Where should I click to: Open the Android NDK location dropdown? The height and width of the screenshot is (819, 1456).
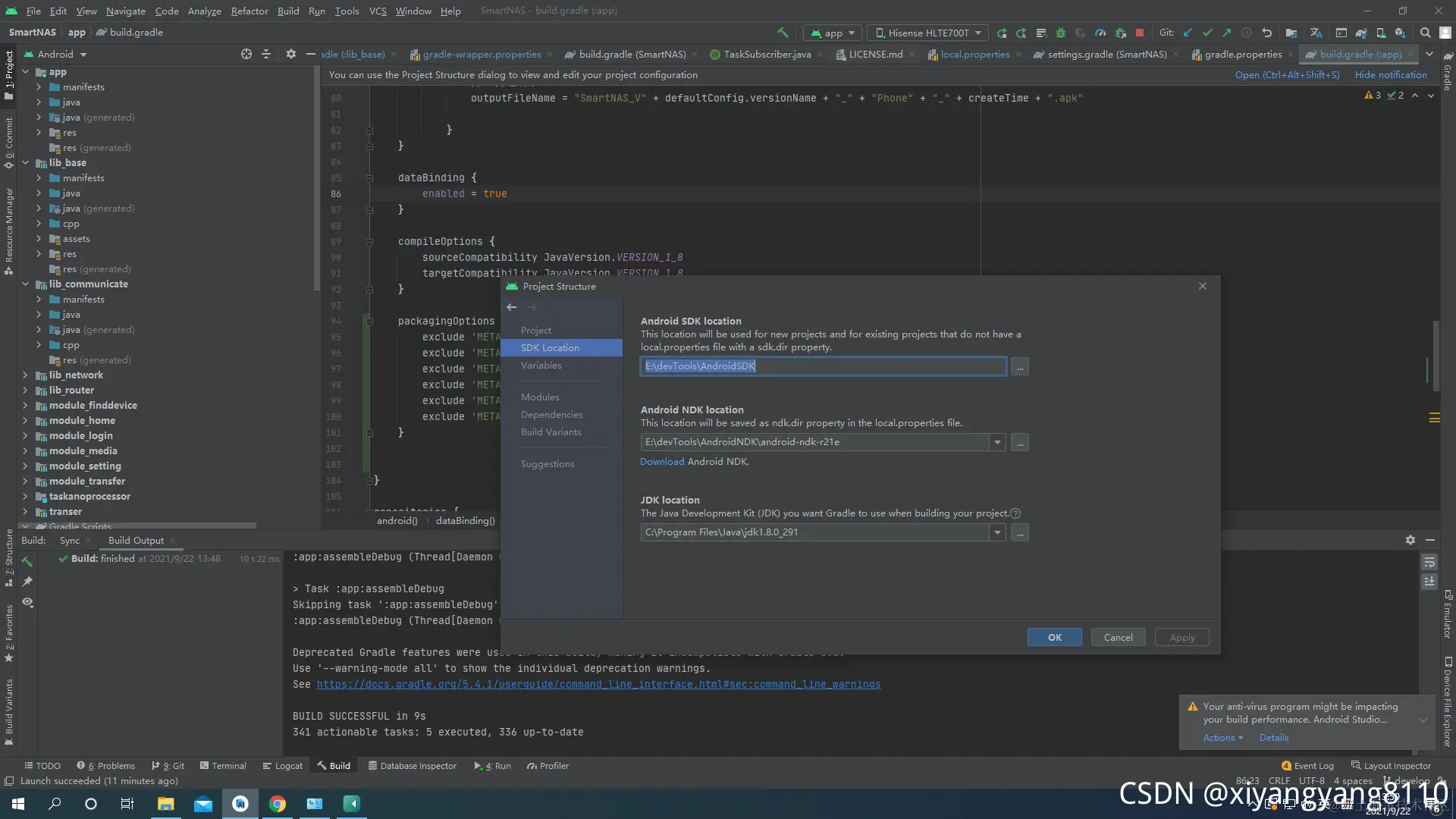point(997,442)
